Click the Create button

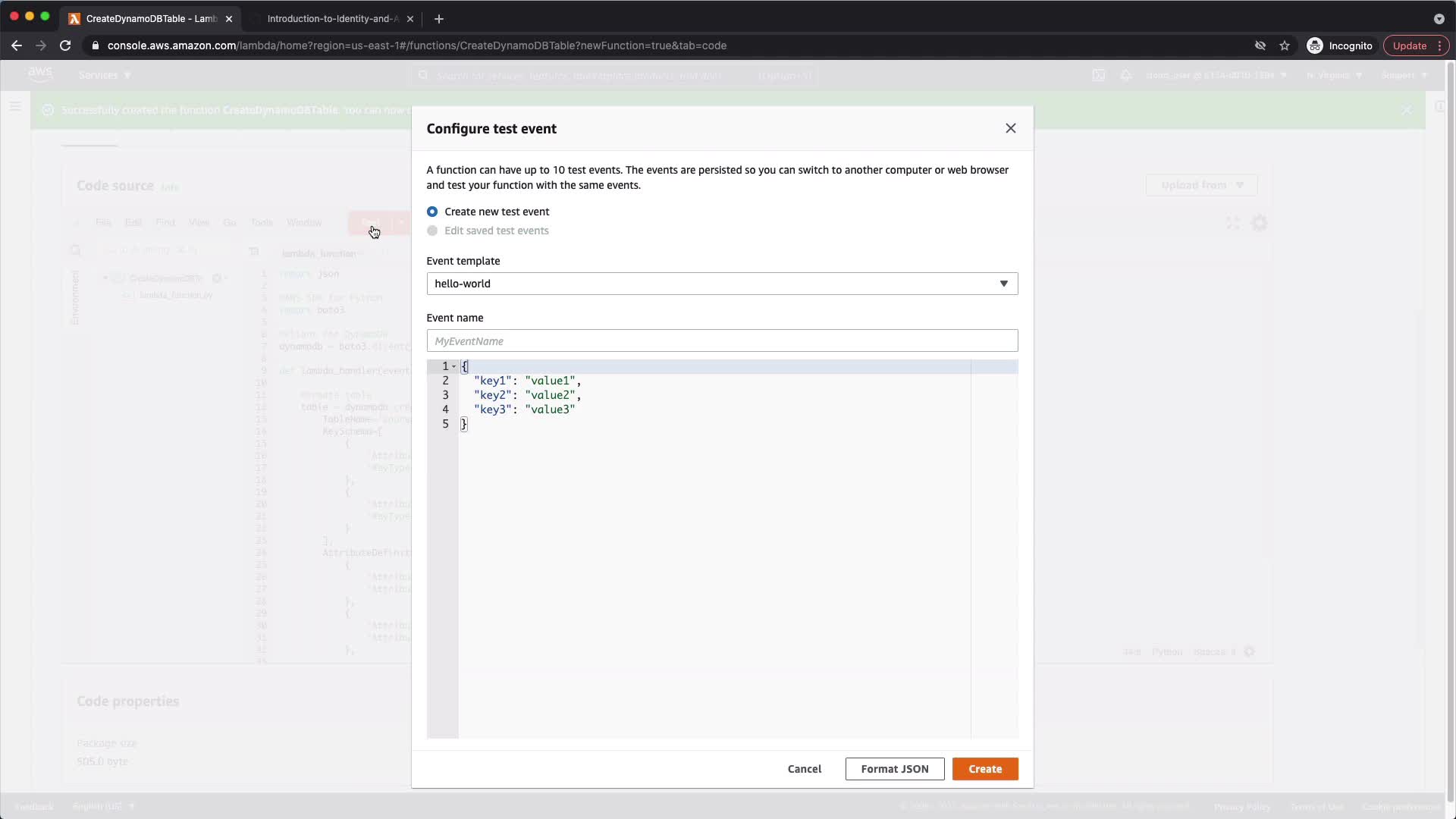point(984,769)
